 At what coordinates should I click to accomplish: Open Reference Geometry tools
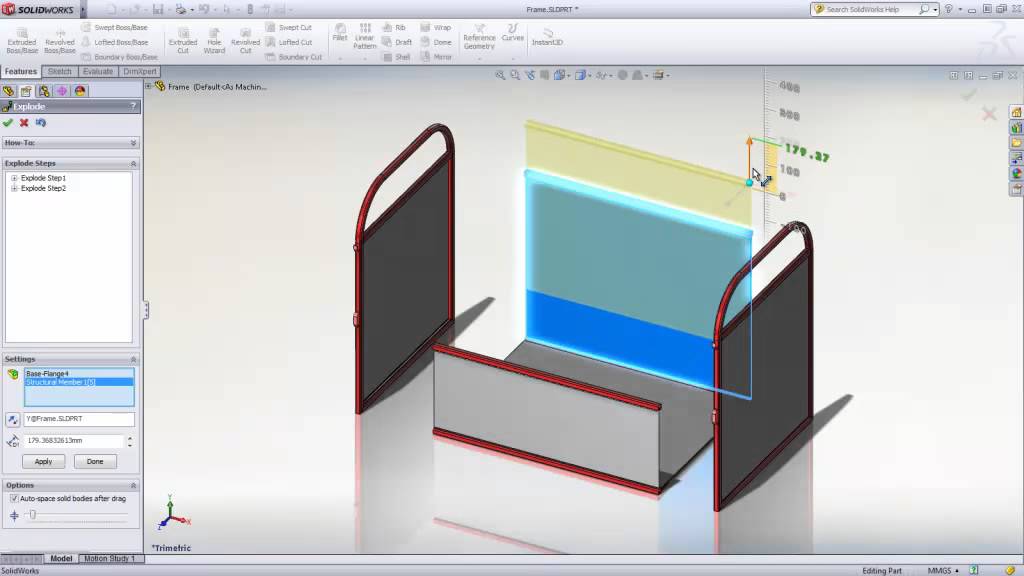[479, 37]
